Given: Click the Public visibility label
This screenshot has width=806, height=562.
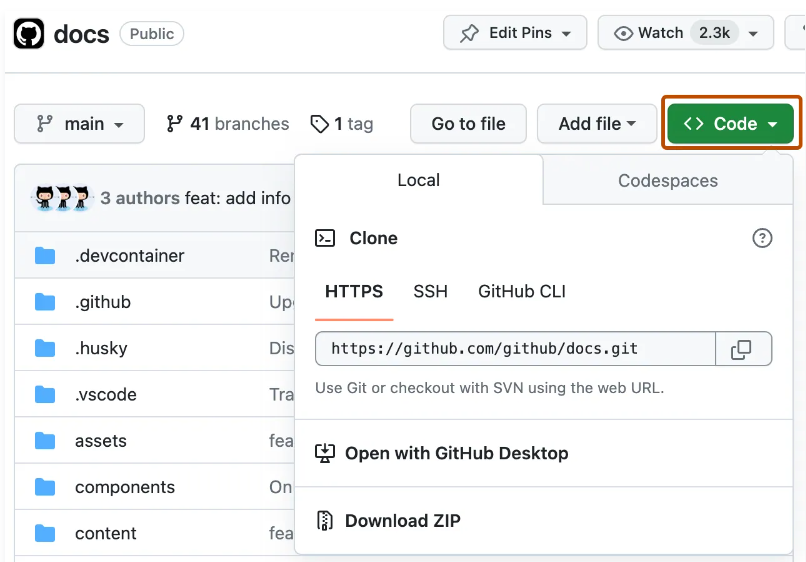Looking at the screenshot, I should click(x=152, y=34).
